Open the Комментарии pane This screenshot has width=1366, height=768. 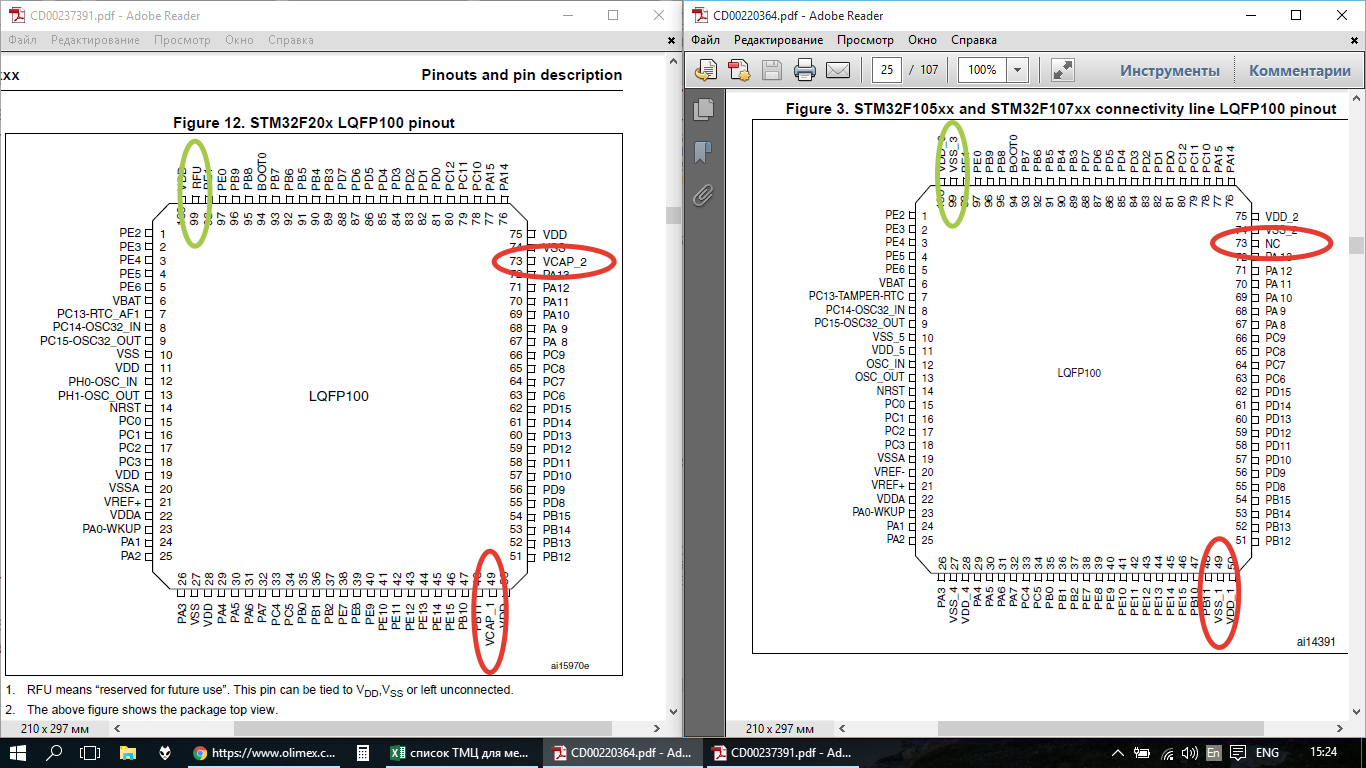(1300, 70)
